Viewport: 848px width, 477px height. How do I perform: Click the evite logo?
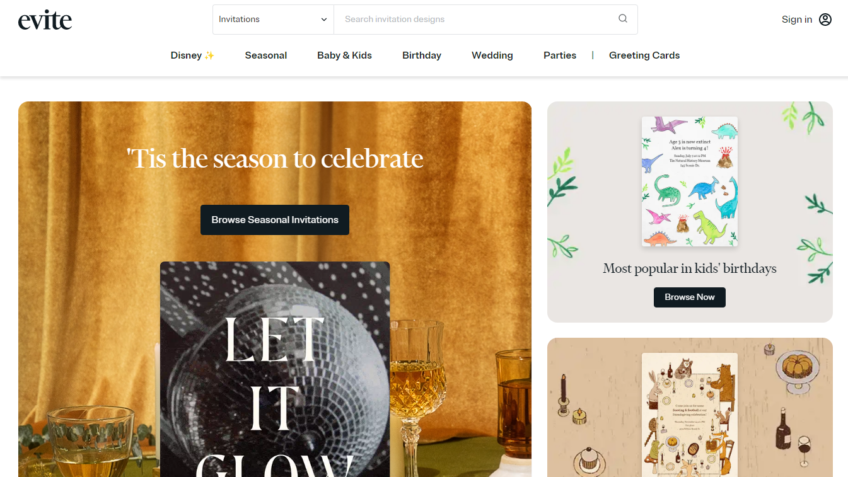point(45,20)
